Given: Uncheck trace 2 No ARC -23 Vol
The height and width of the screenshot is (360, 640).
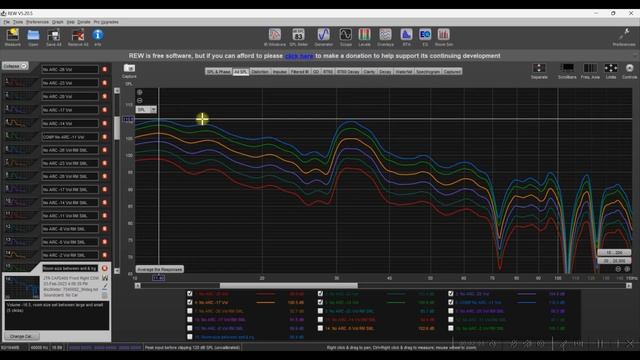Looking at the screenshot, I should pos(320,293).
